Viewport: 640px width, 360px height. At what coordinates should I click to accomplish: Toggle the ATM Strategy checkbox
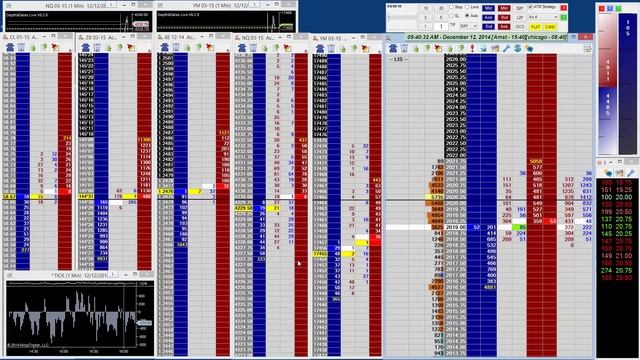pos(530,7)
